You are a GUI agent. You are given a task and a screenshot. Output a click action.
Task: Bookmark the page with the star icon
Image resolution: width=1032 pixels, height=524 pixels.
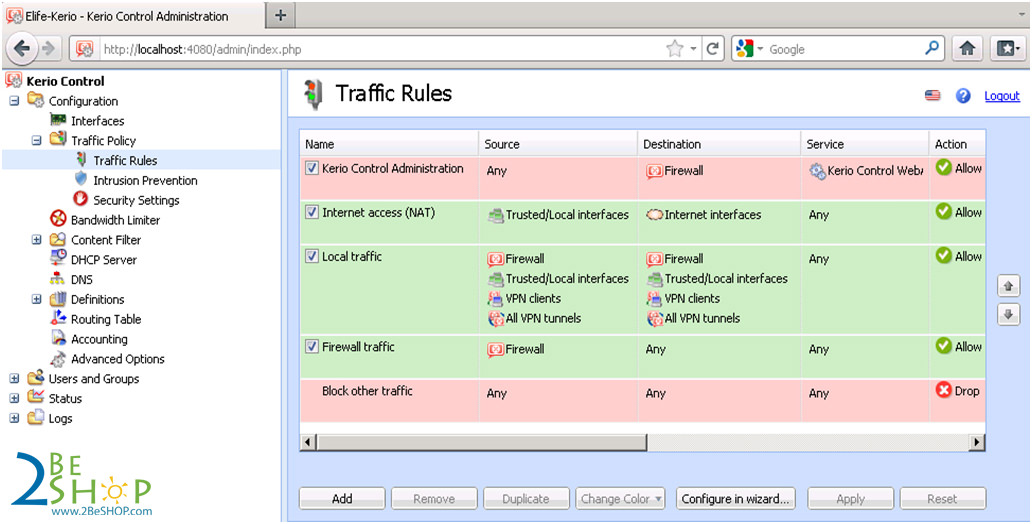click(674, 49)
